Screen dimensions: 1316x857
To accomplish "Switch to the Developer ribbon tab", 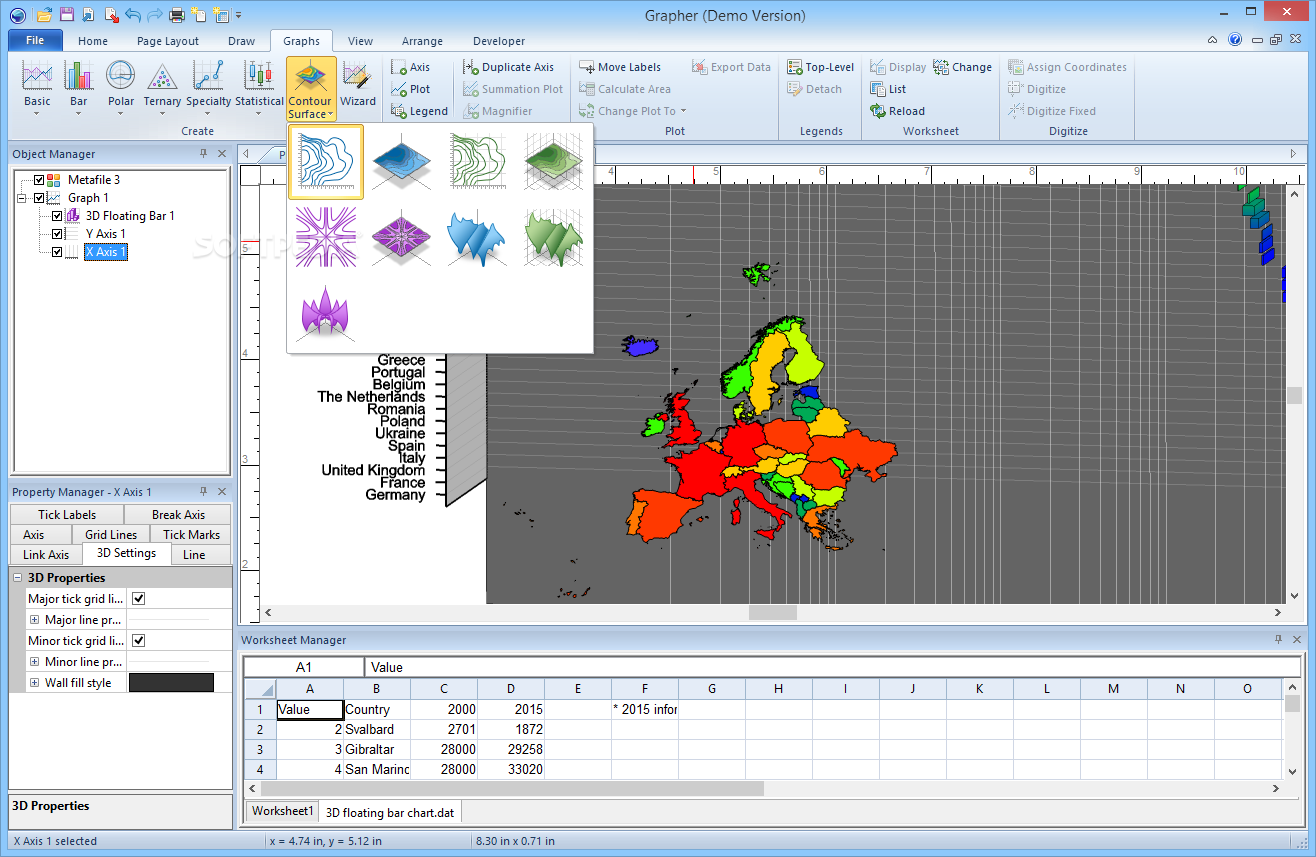I will [x=499, y=41].
